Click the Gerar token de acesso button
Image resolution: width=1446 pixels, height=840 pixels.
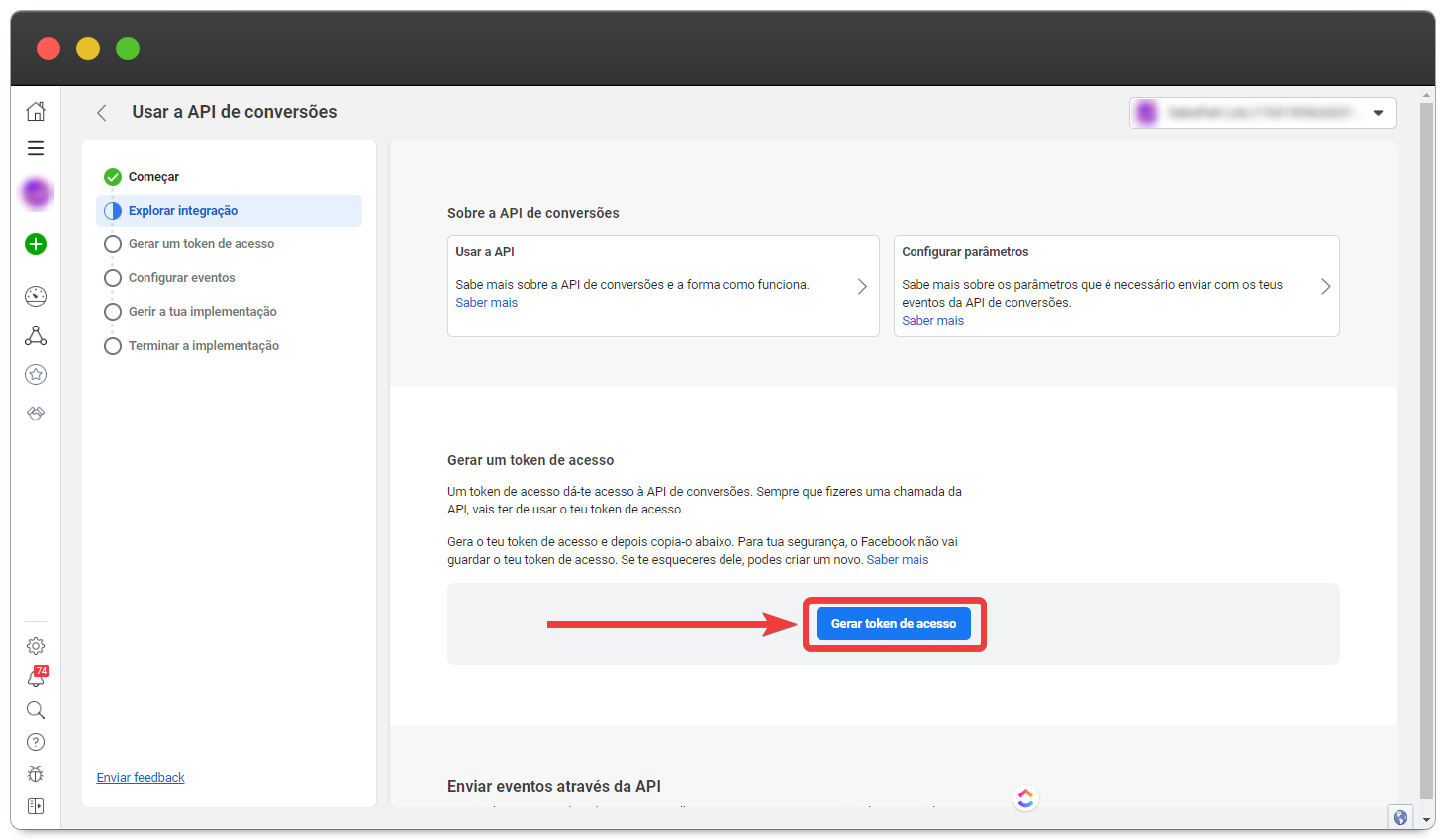click(893, 624)
